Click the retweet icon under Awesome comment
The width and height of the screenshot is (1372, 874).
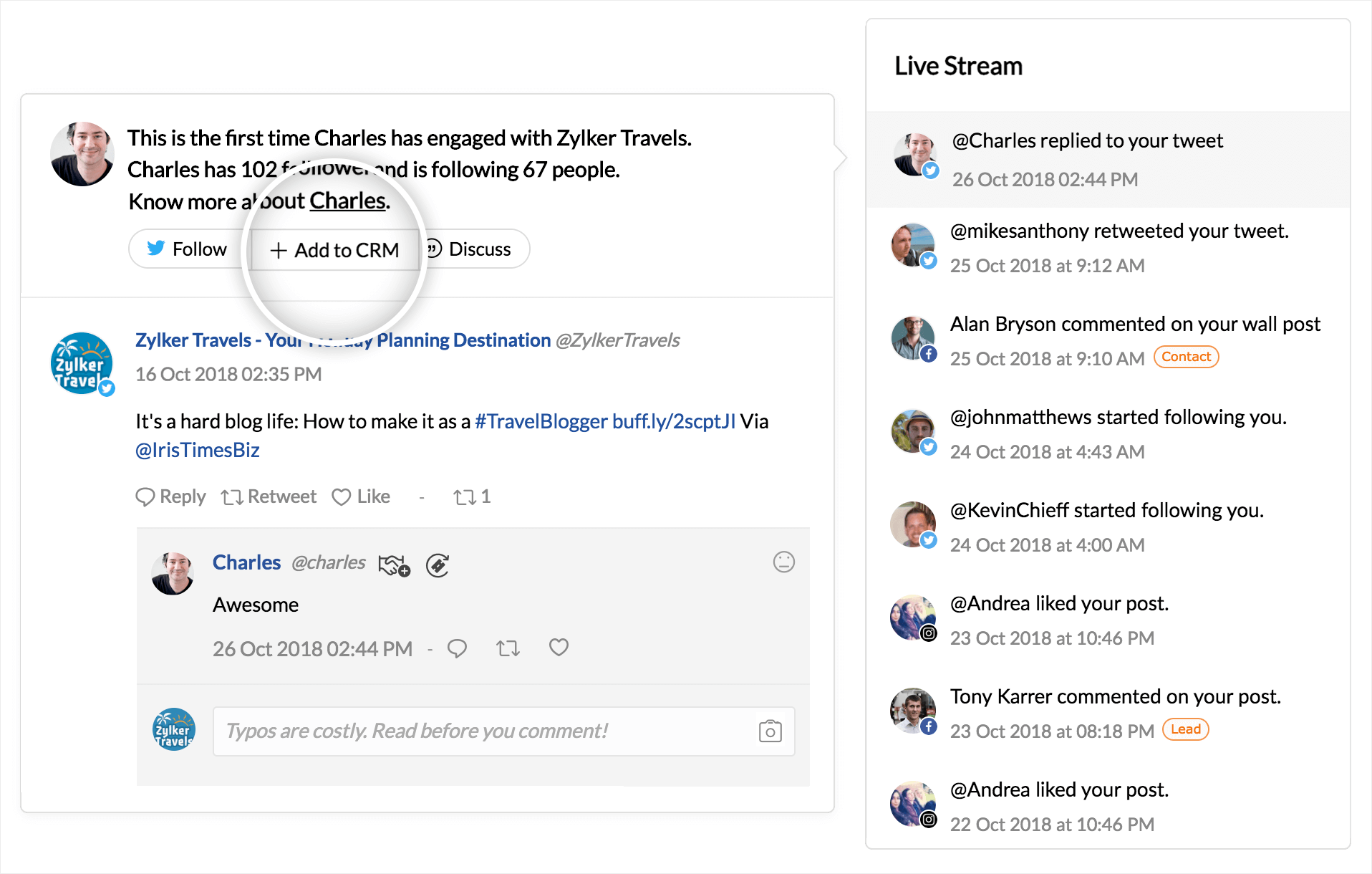tap(508, 648)
